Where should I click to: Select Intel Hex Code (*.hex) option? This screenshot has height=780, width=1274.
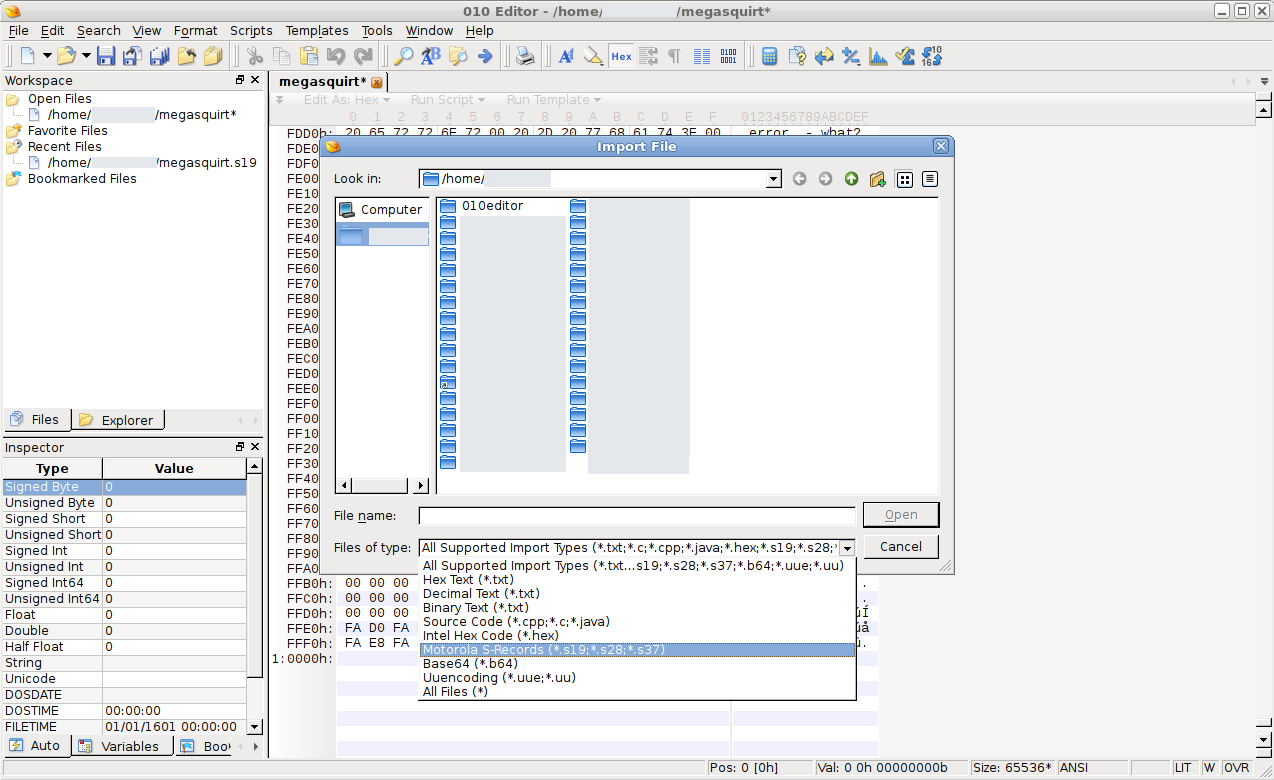[x=491, y=636]
